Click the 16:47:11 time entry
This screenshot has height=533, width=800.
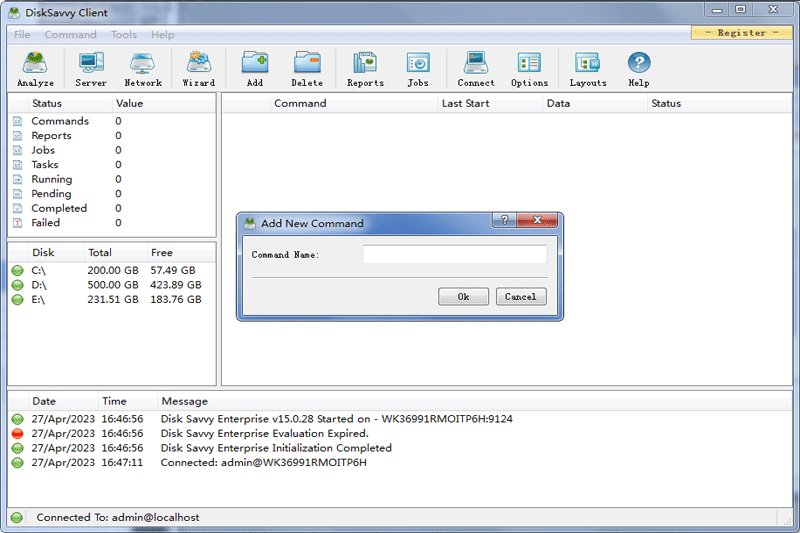[122, 463]
